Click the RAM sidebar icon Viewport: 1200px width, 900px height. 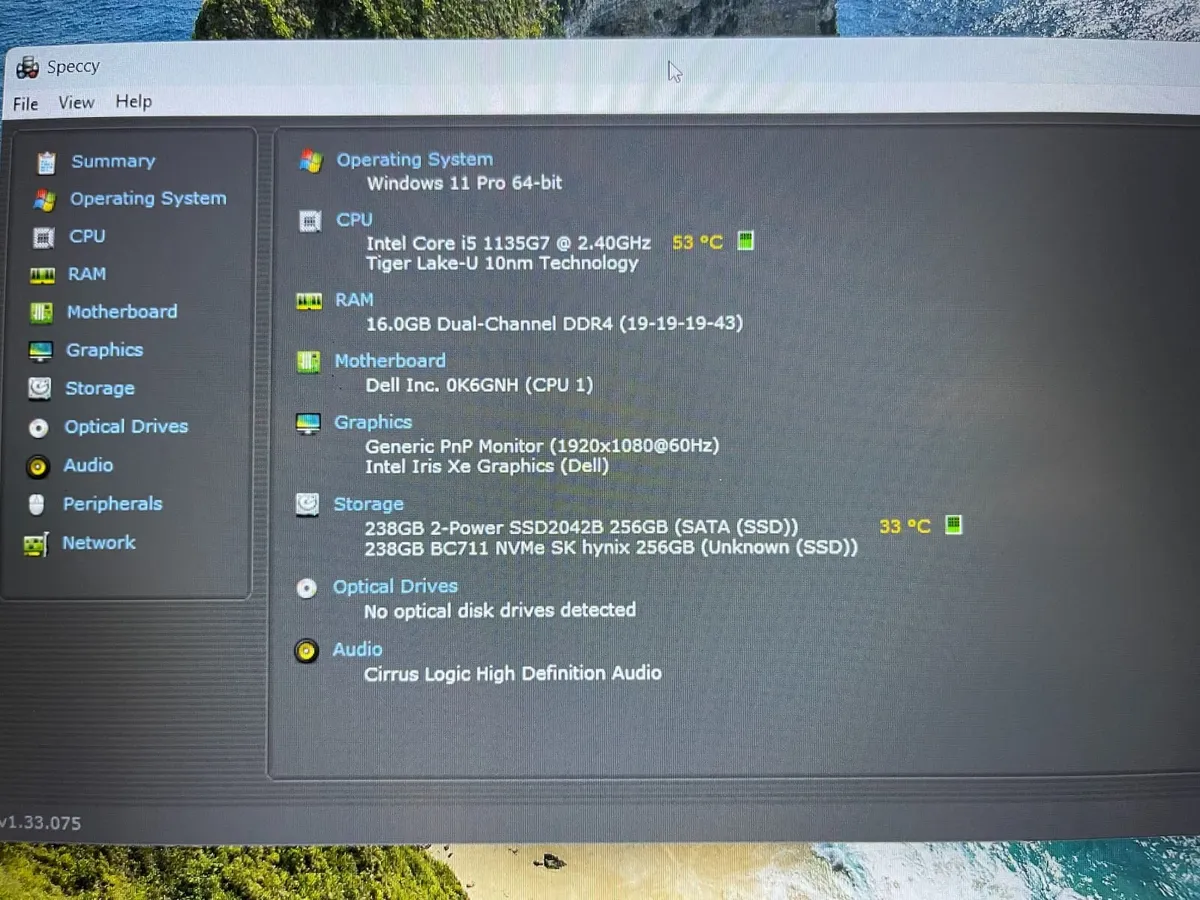(42, 276)
